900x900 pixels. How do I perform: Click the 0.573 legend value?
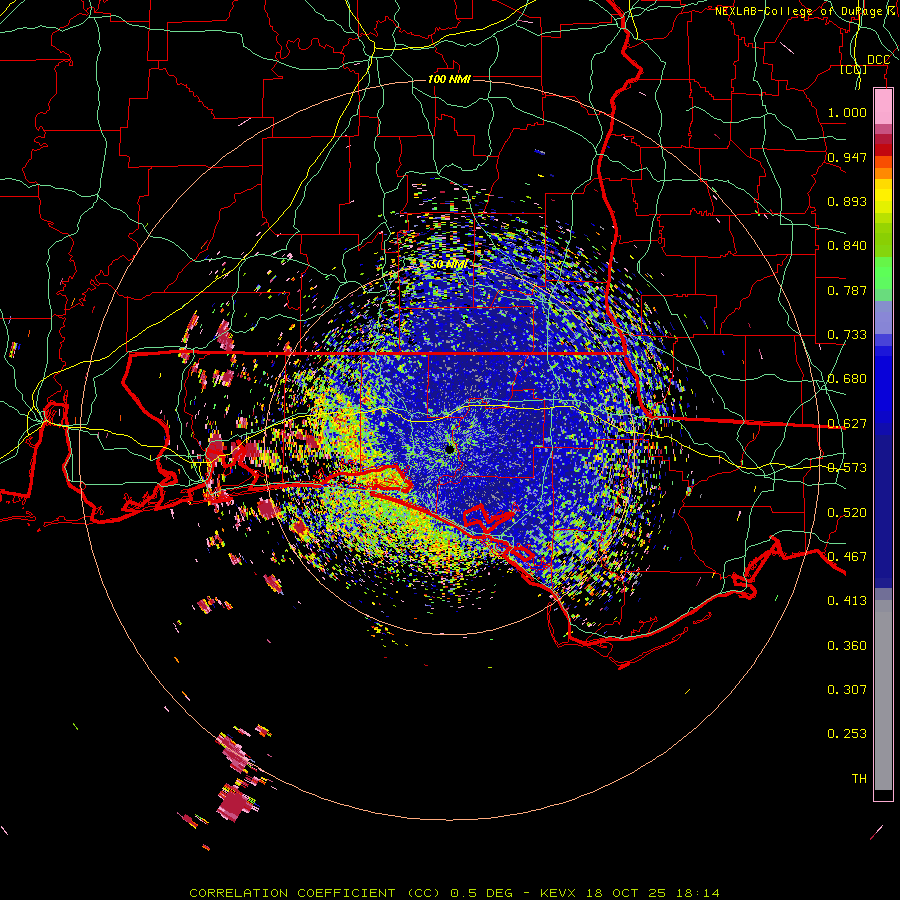tap(847, 468)
